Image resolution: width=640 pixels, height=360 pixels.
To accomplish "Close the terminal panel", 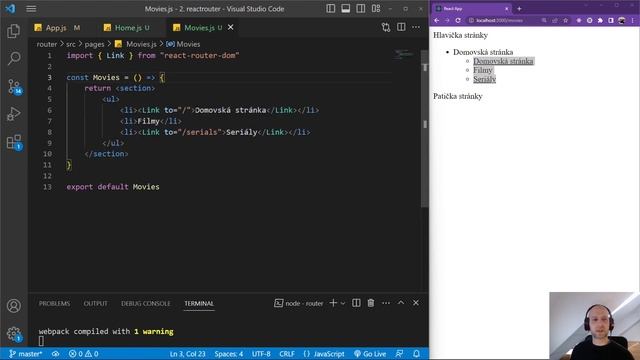I will [x=416, y=303].
